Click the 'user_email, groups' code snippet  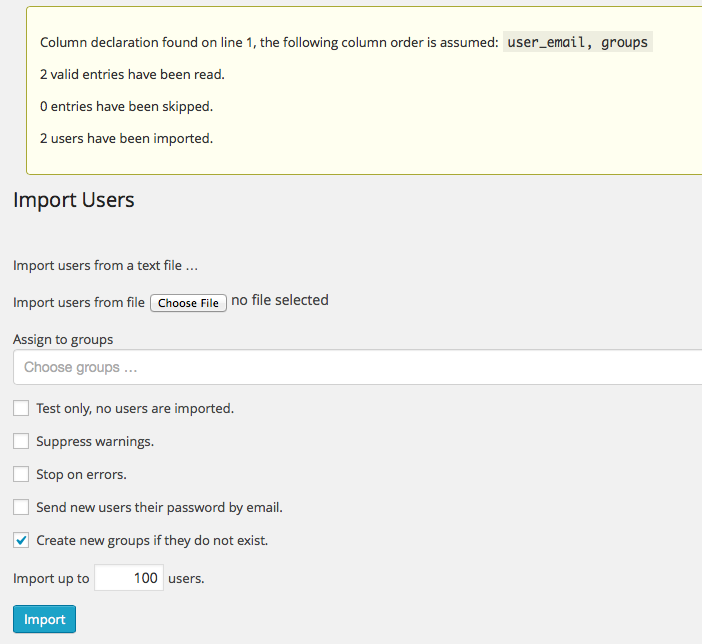[578, 42]
